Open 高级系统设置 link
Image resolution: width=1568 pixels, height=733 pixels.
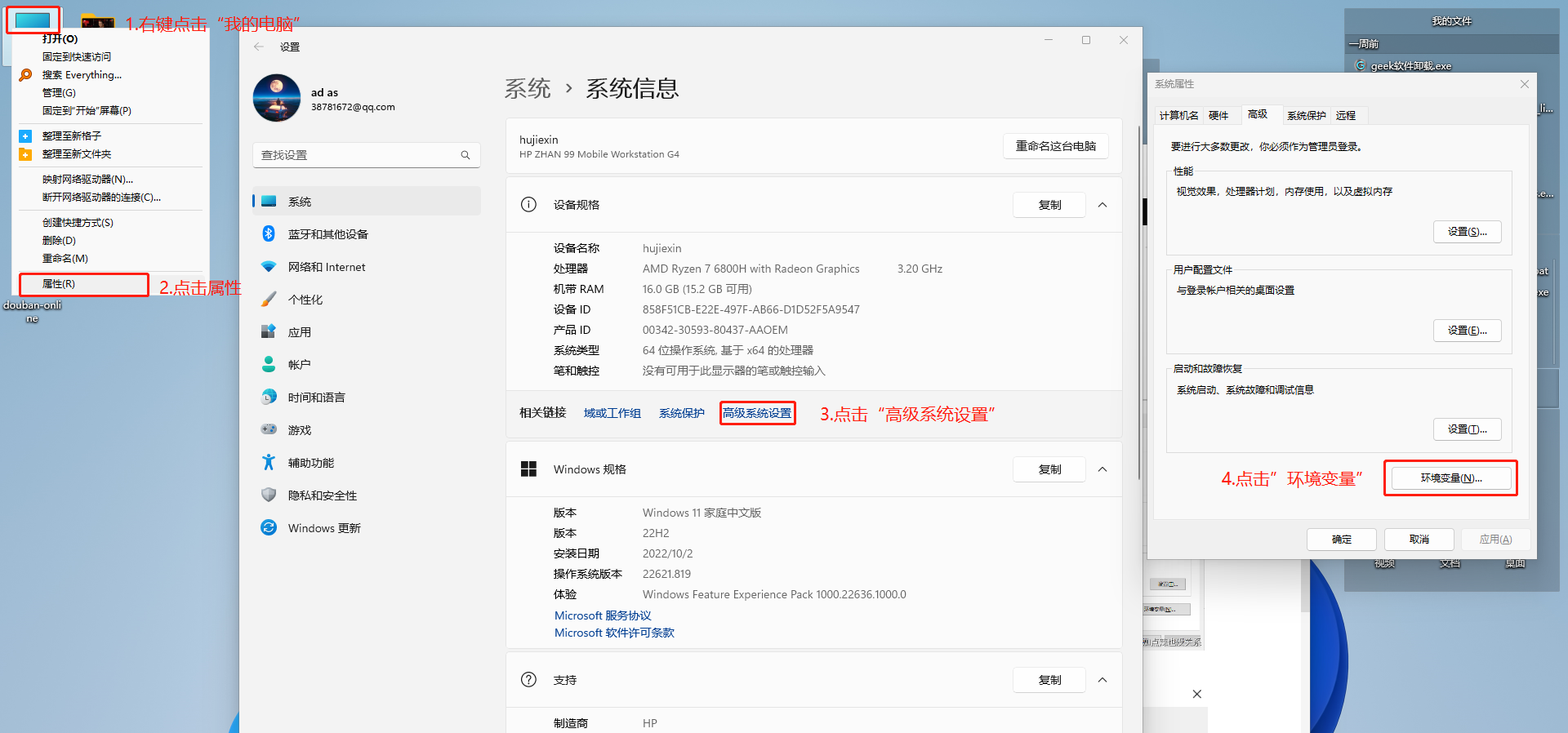[757, 413]
